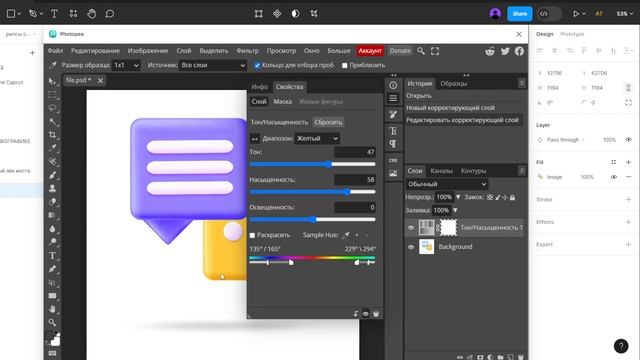This screenshot has height=360, width=640.
Task: Open the Twitter icon in Photopea menu bar
Action: pos(505,51)
